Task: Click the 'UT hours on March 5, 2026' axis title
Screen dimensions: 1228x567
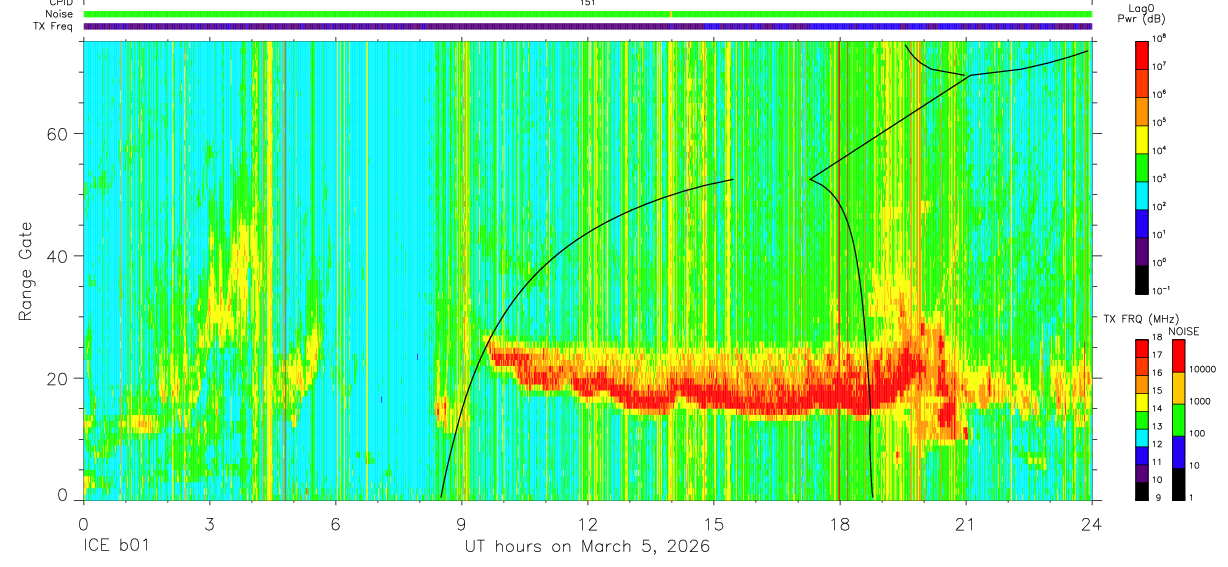Action: [587, 547]
